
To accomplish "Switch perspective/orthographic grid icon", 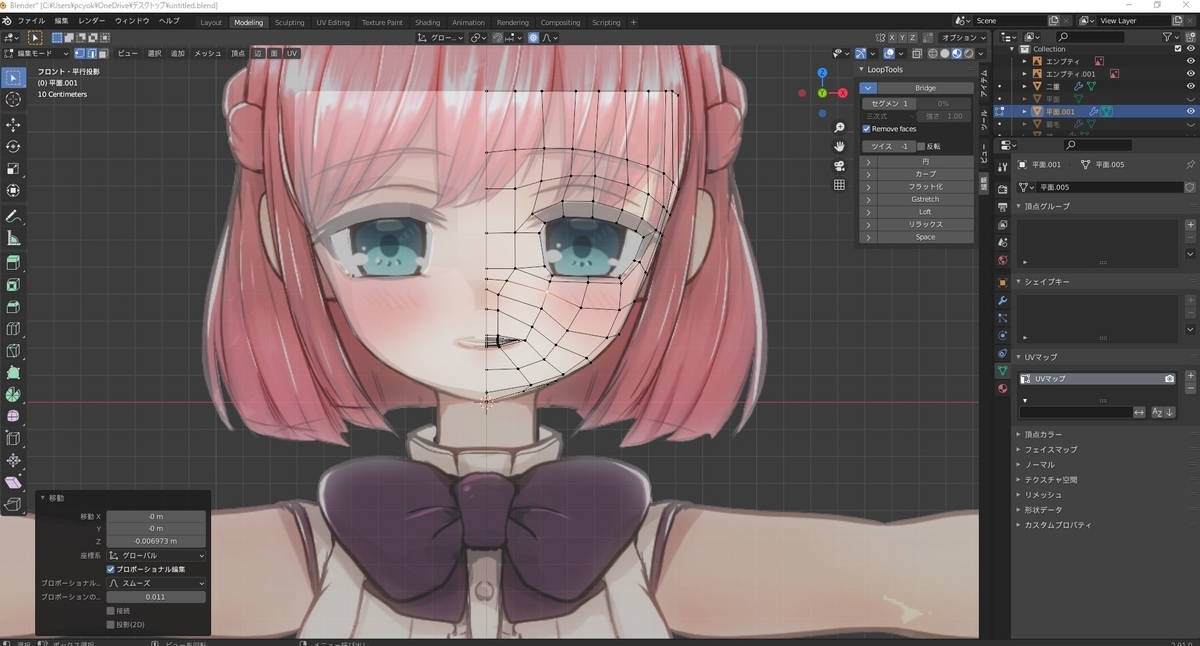I will pos(839,184).
